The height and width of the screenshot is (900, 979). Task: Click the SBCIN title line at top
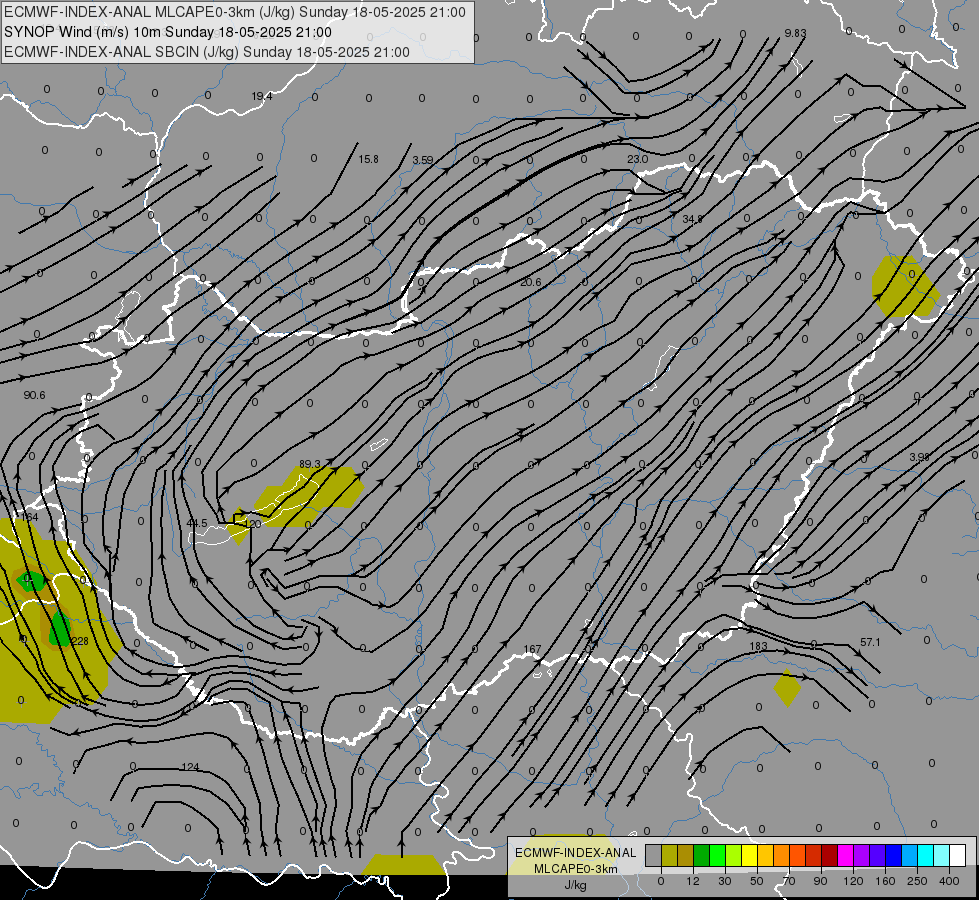click(x=207, y=52)
